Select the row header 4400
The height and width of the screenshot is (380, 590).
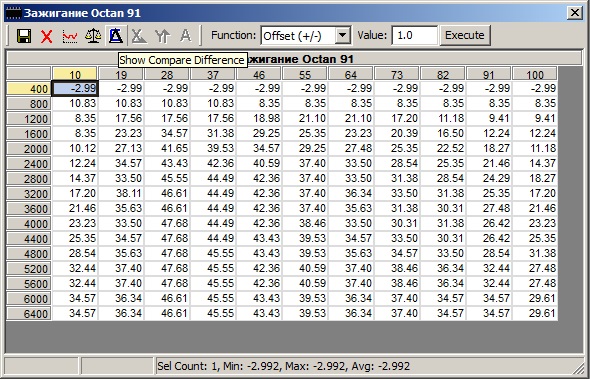click(x=29, y=239)
